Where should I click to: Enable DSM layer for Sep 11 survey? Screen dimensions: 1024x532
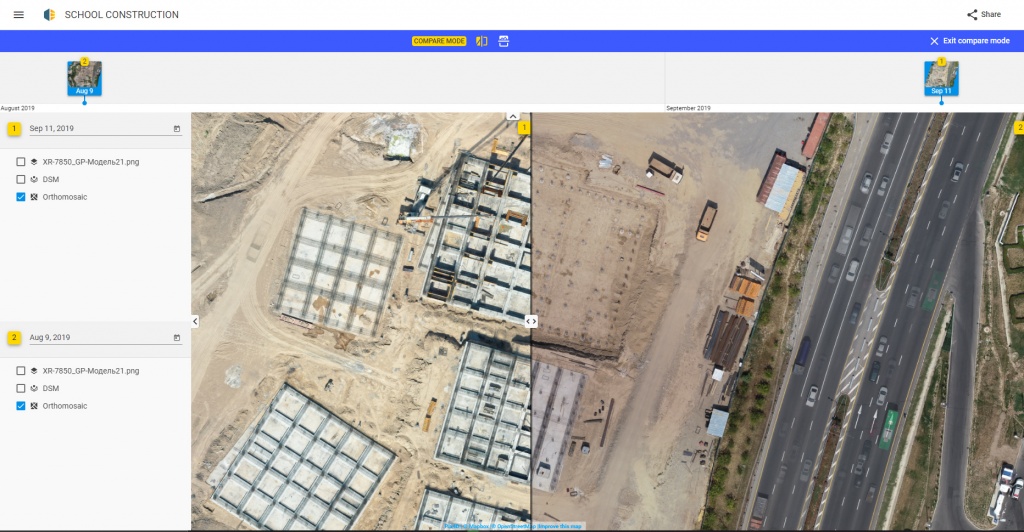[x=21, y=179]
